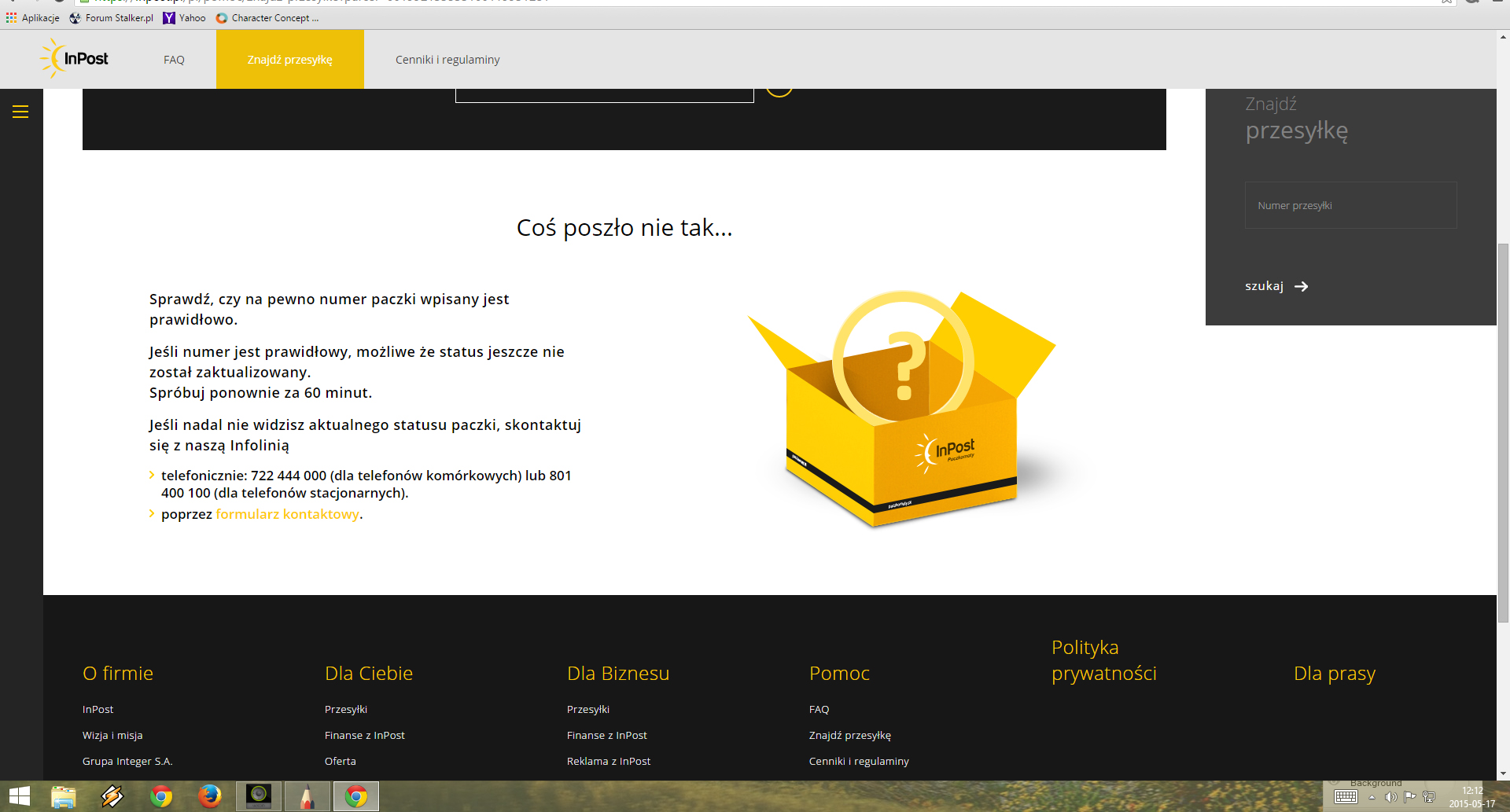Open the taskbar clock and date
Image resolution: width=1510 pixels, height=812 pixels.
[x=1472, y=797]
